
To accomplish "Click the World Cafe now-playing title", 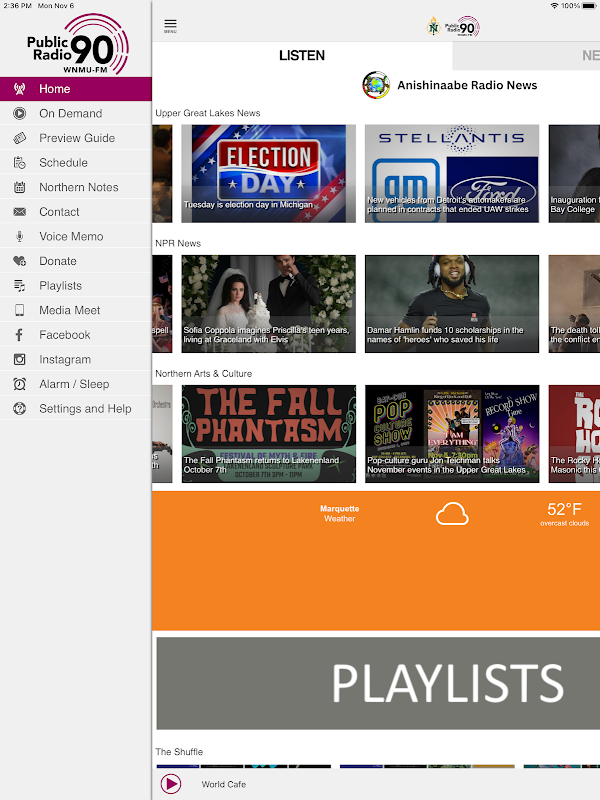I will click(223, 784).
